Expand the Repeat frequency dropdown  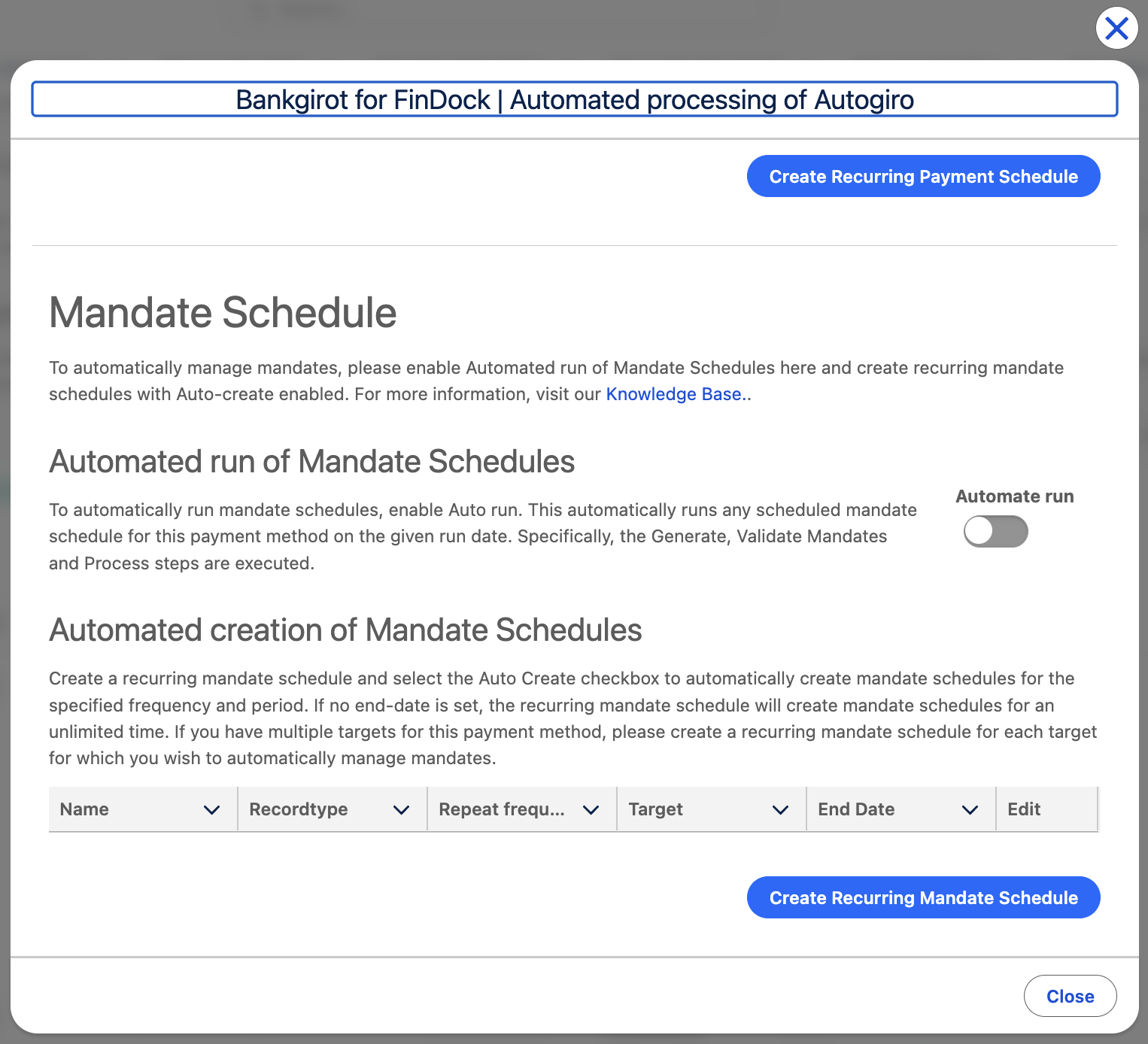pos(590,809)
